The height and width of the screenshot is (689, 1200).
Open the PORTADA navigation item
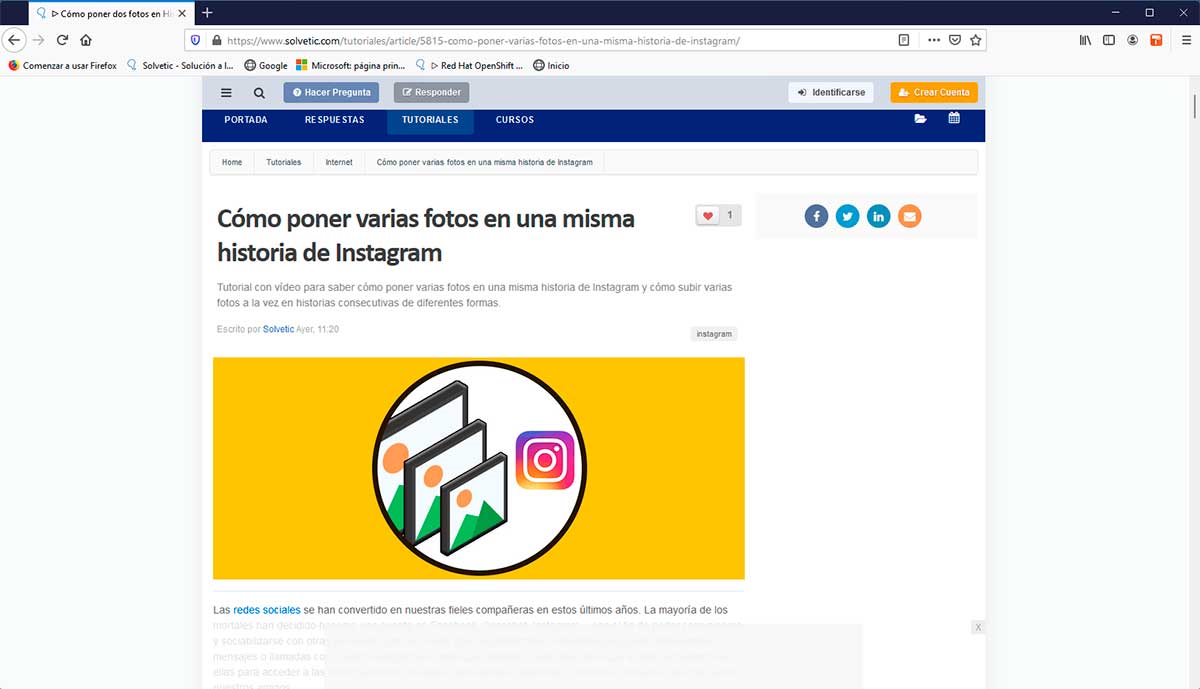tap(246, 120)
